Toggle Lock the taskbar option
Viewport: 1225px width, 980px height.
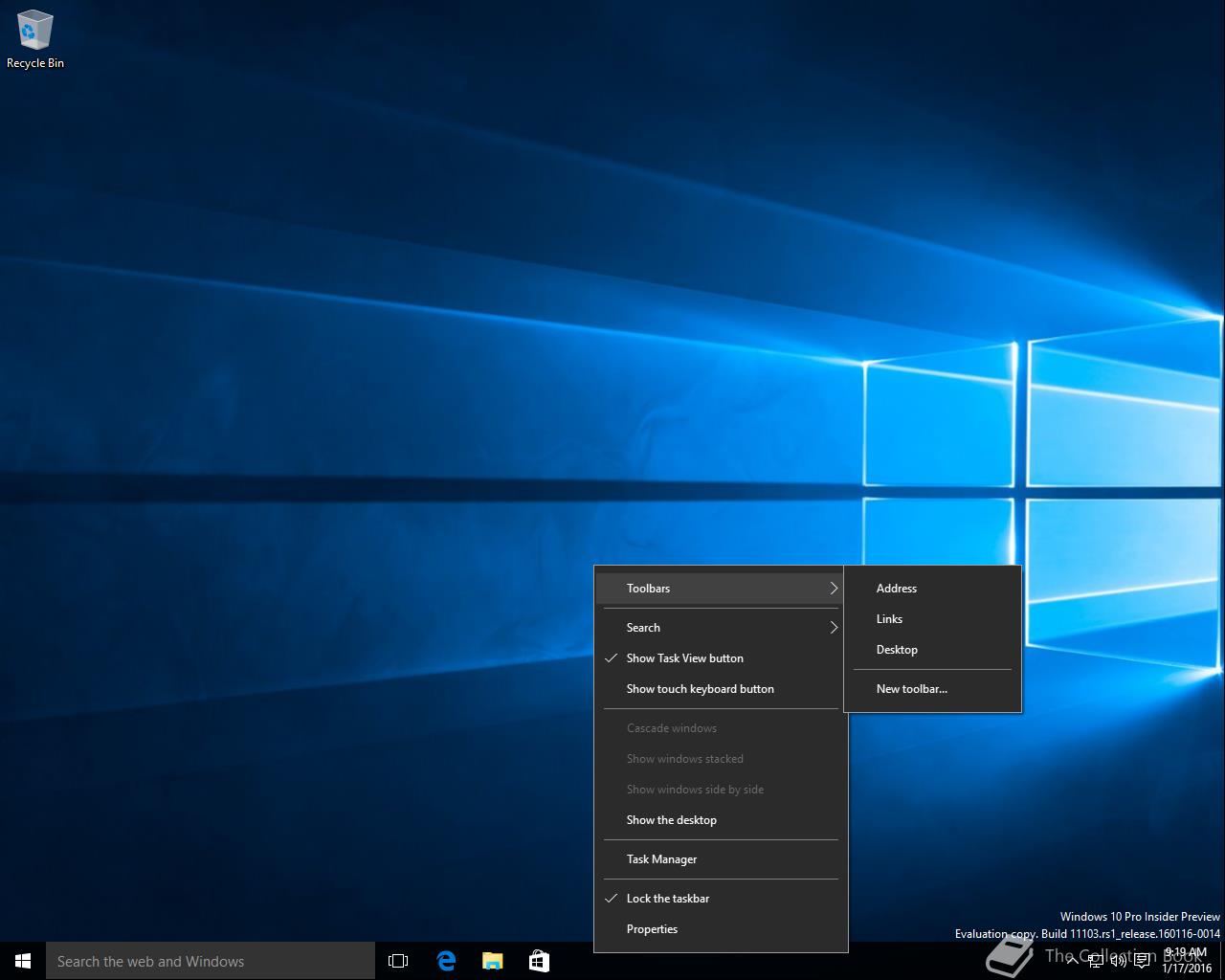668,899
